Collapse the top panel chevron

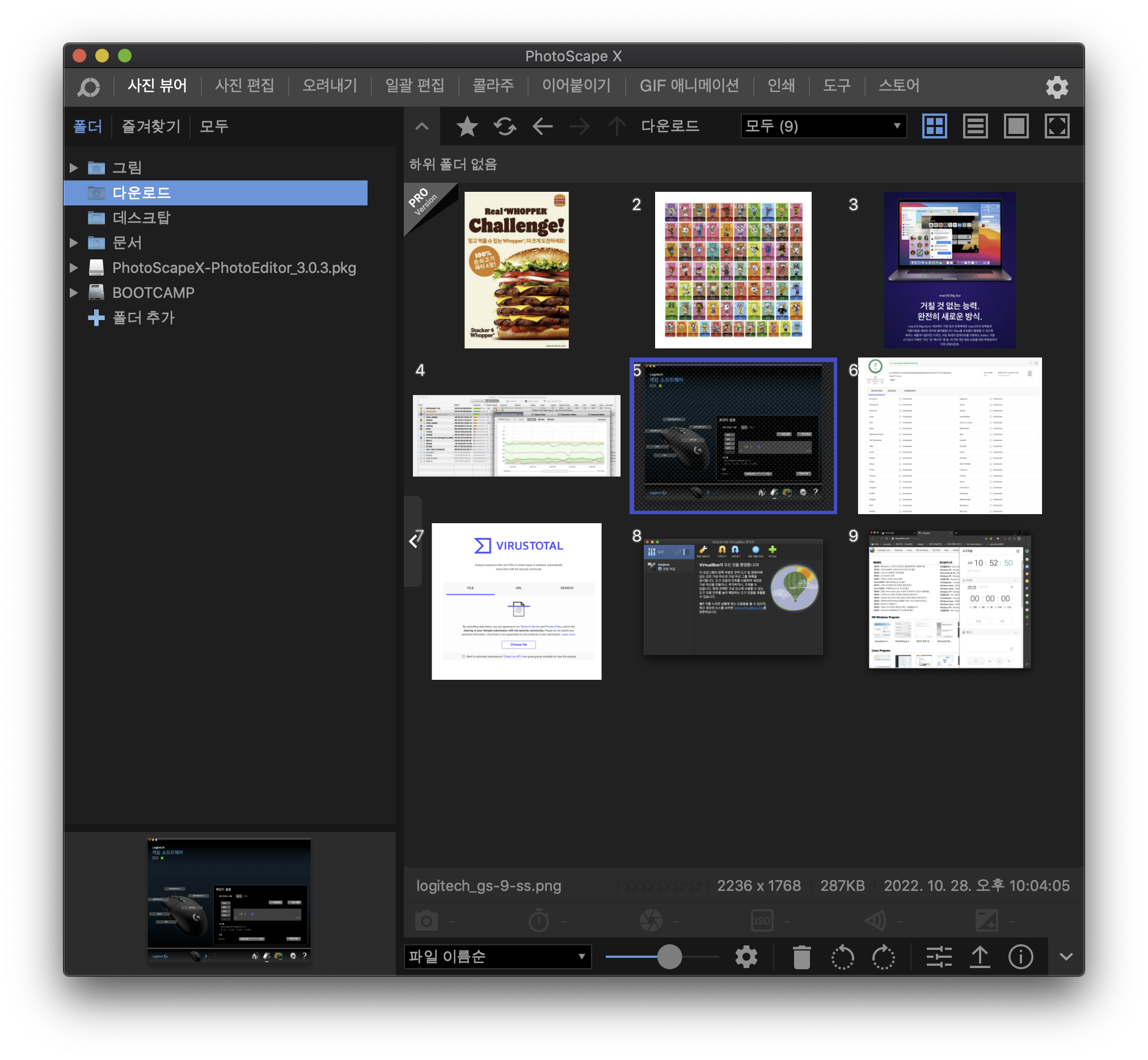click(421, 126)
